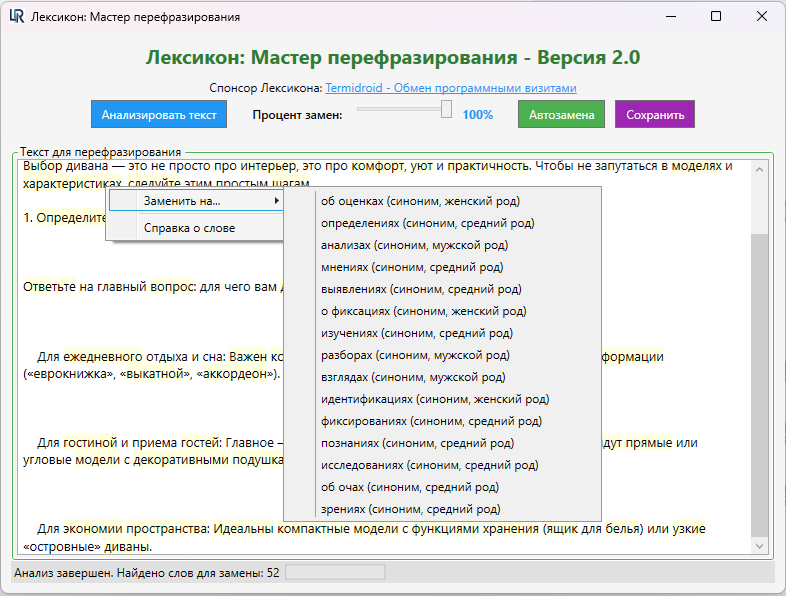Click the text scrollbar up arrow
786x596 pixels.
(759, 169)
